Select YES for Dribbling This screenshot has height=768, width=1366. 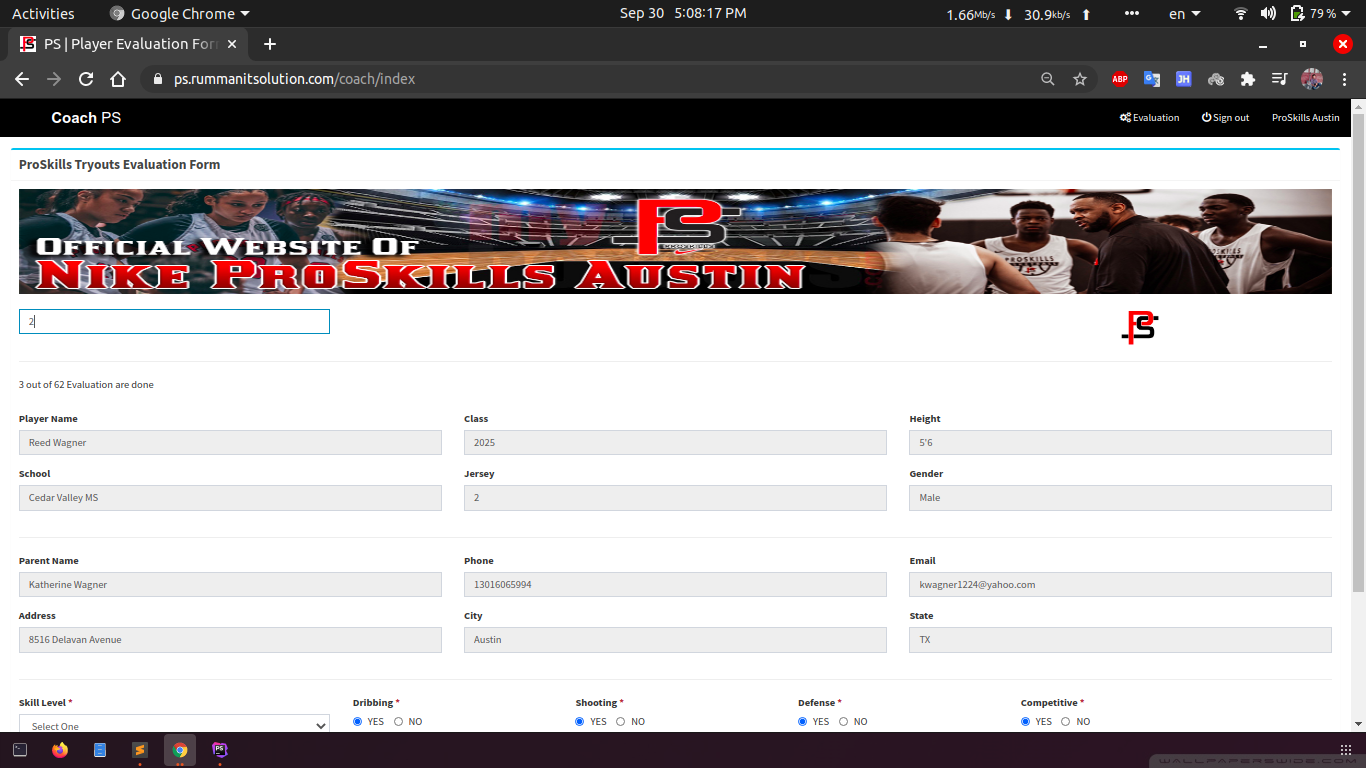(358, 722)
